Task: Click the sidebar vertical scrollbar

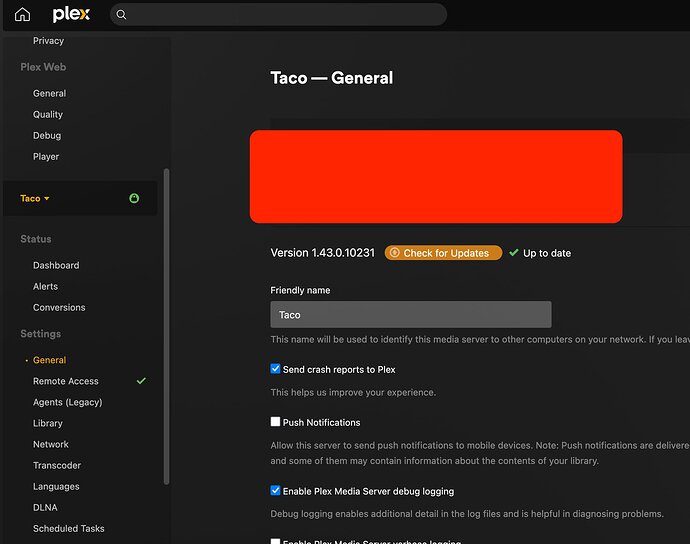Action: point(166,326)
